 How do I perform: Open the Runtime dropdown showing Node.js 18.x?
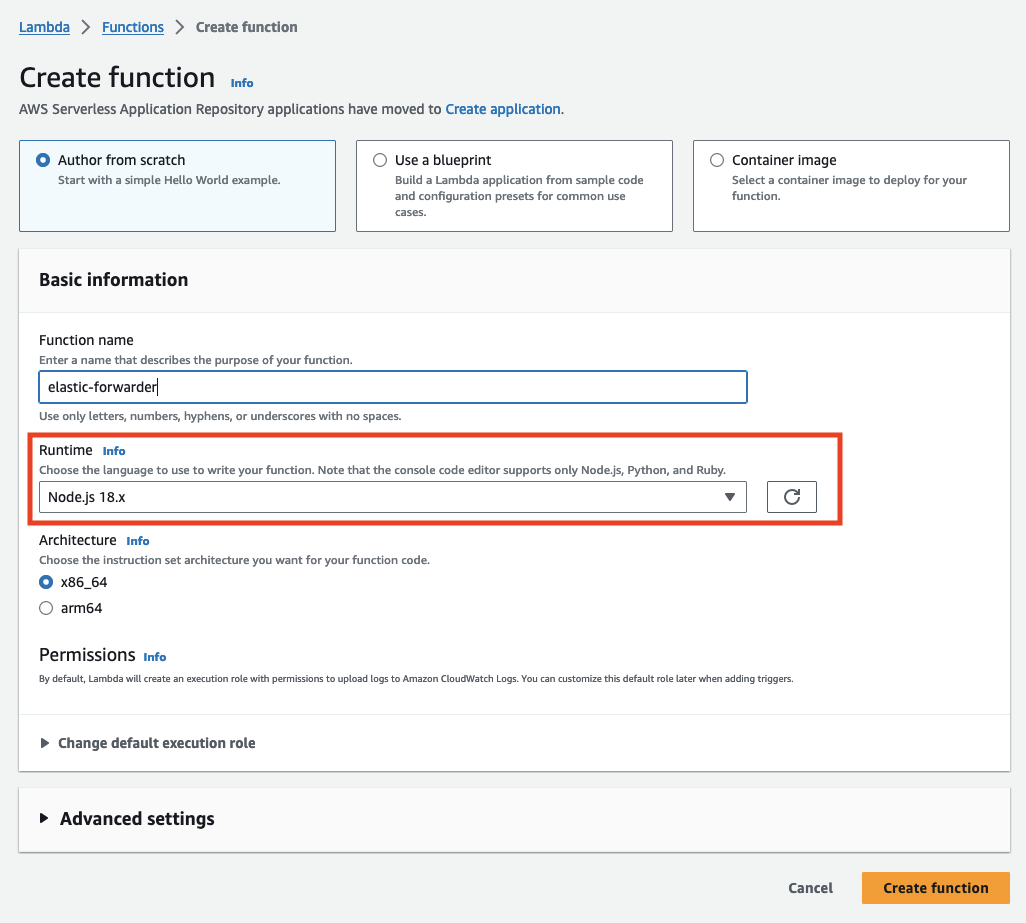click(x=393, y=497)
